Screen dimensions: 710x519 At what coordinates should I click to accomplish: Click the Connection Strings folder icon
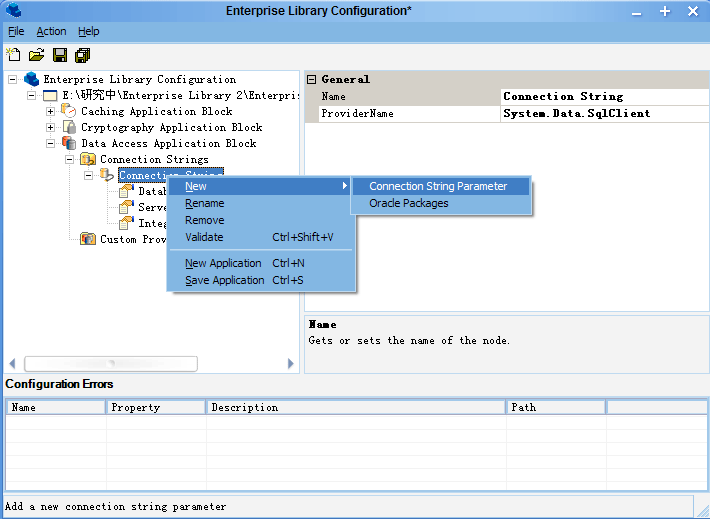coord(88,159)
